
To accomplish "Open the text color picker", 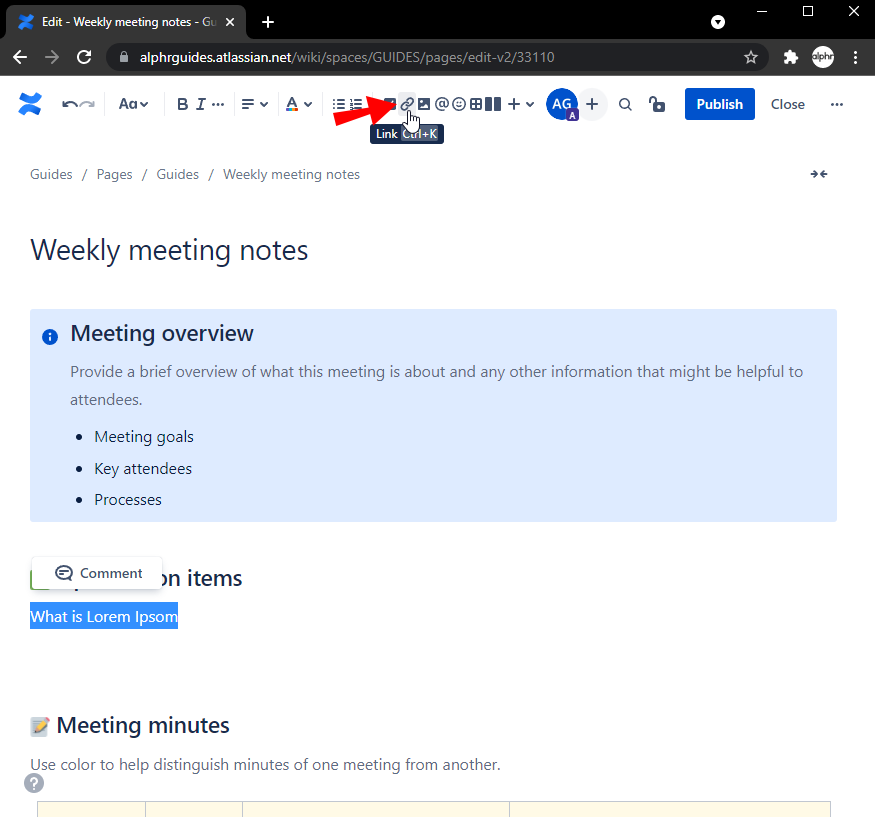I will 299,104.
